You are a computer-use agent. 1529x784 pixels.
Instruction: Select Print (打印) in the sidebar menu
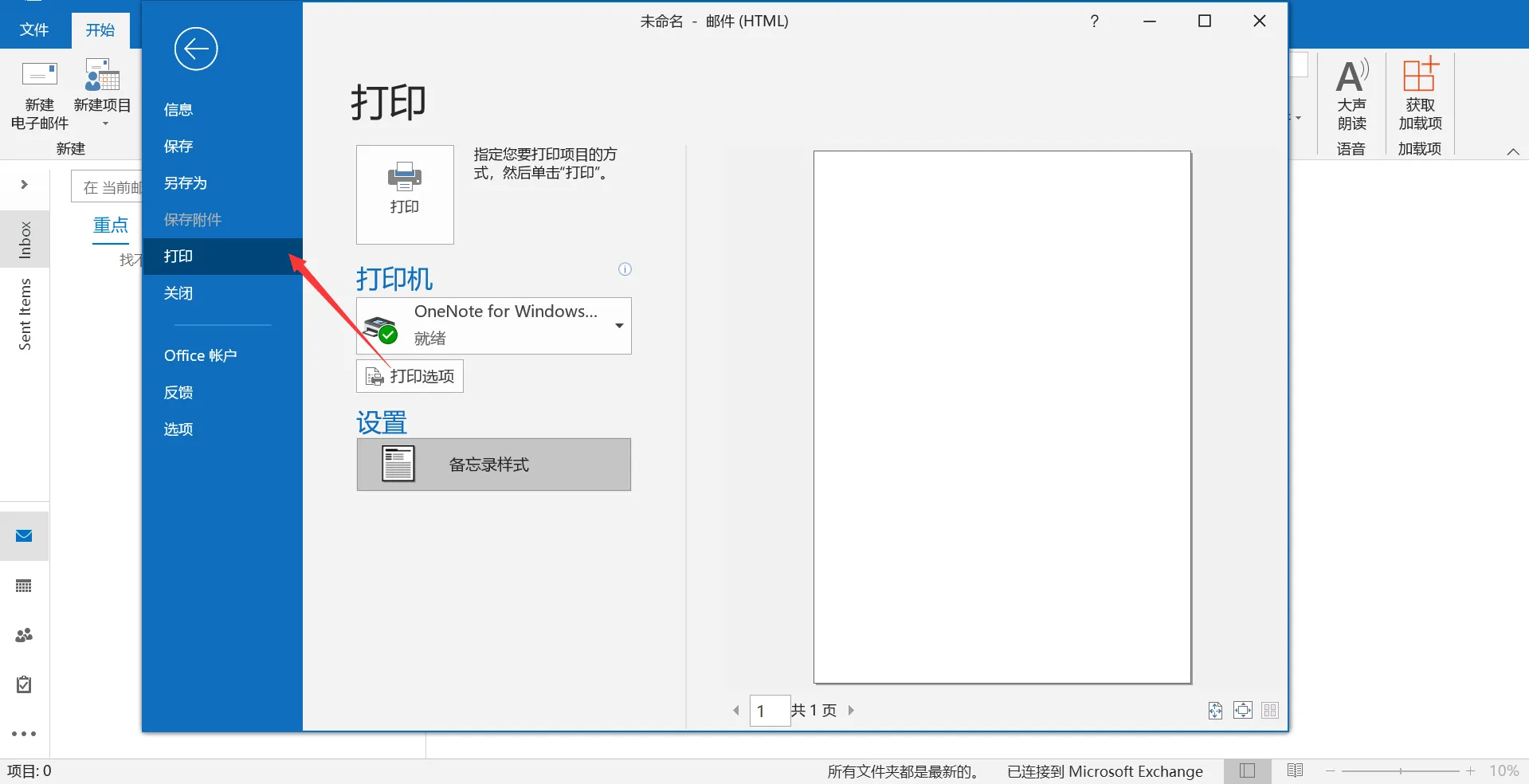[x=222, y=257]
